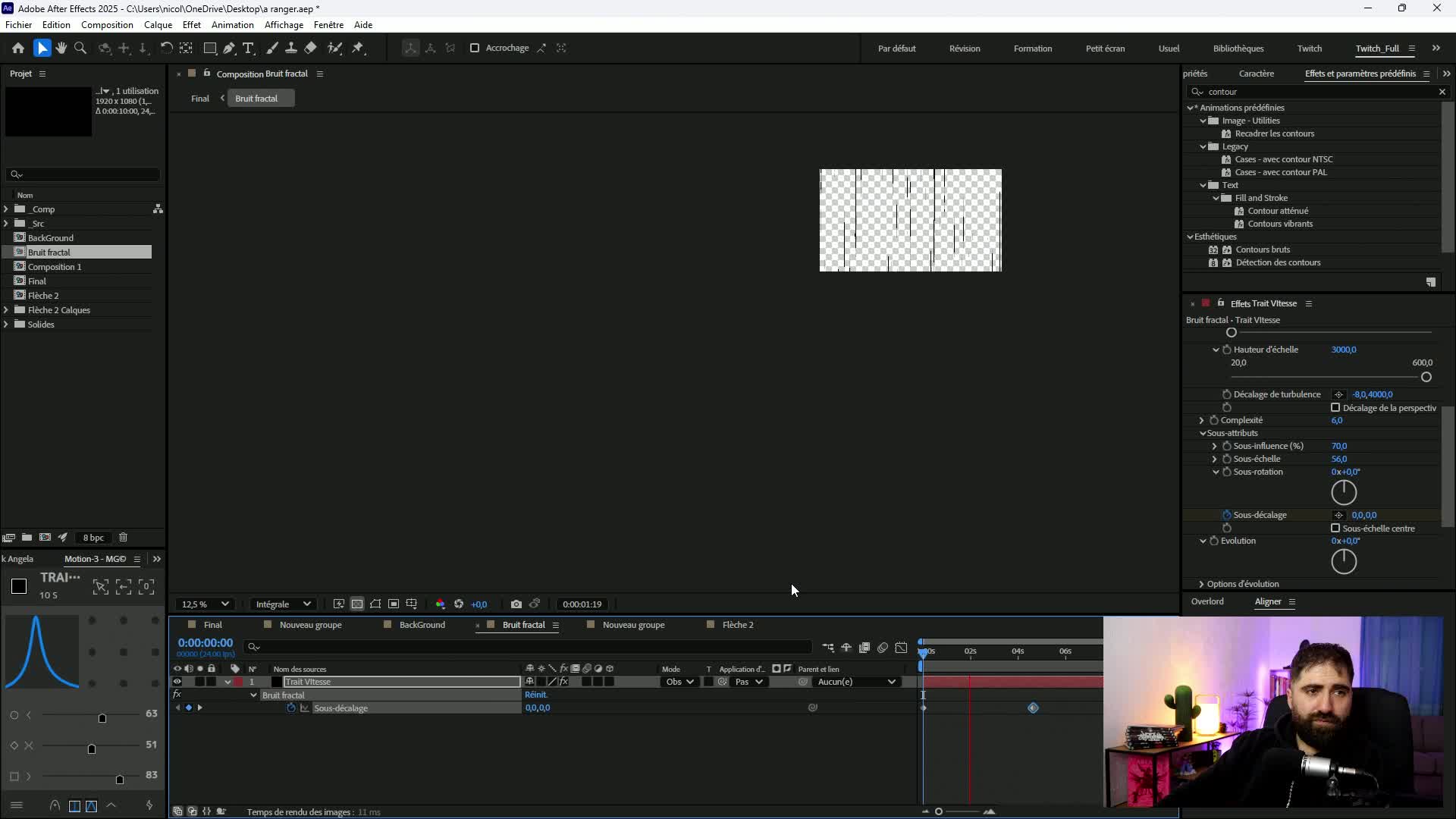Click the Hauteur d'échelle 3000,0 value
The image size is (1456, 819).
click(x=1344, y=350)
